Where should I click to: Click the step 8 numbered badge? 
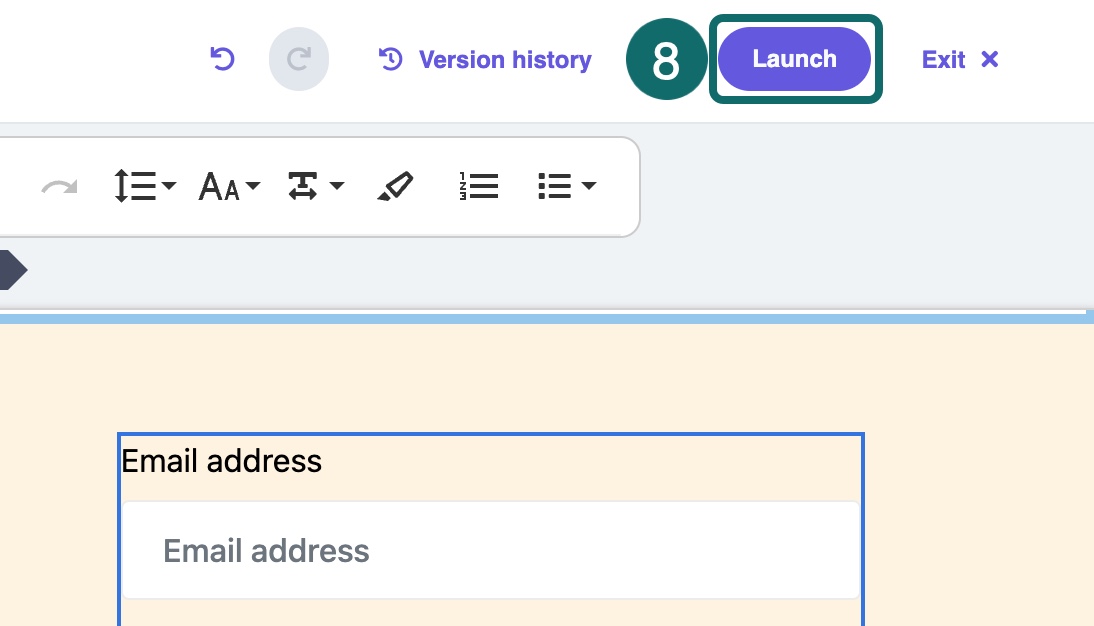tap(666, 60)
